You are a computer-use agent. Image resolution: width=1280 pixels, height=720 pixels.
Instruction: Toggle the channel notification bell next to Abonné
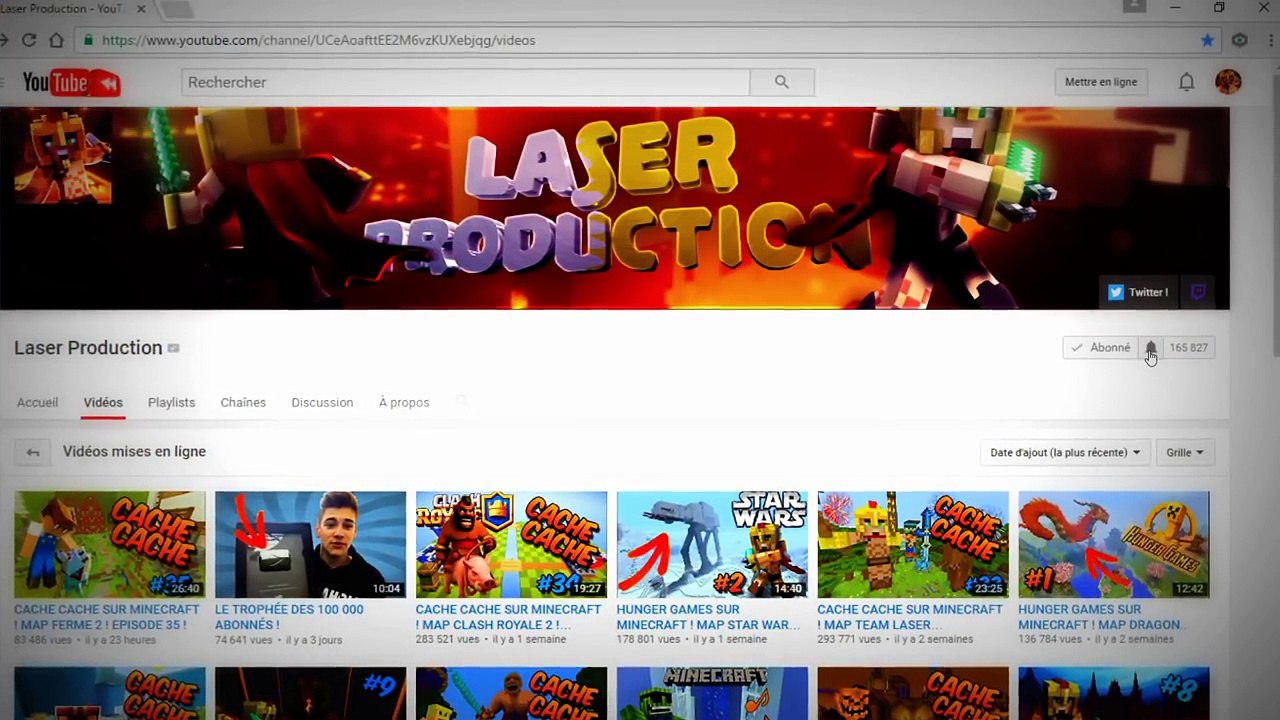point(1151,348)
